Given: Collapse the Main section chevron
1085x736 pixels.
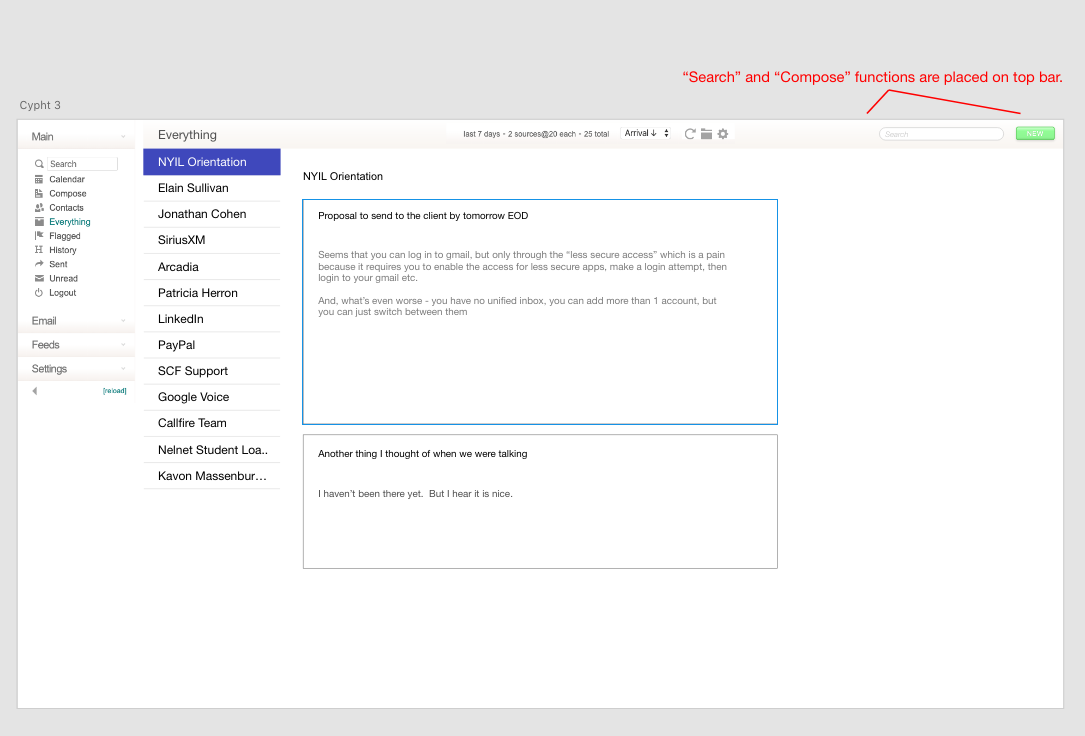Looking at the screenshot, I should coord(123,137).
